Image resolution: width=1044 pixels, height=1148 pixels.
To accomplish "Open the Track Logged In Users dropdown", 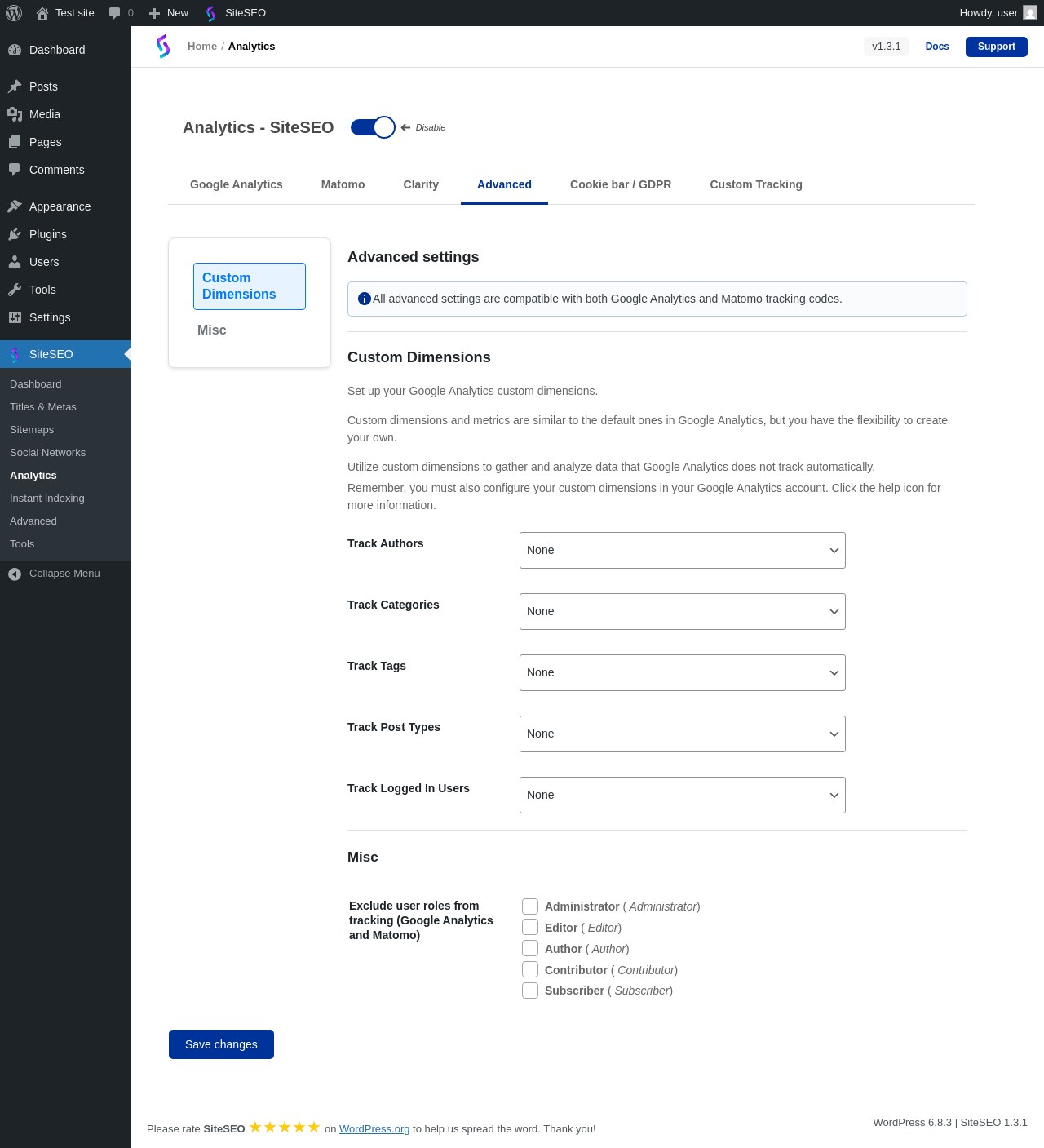I will pos(682,795).
